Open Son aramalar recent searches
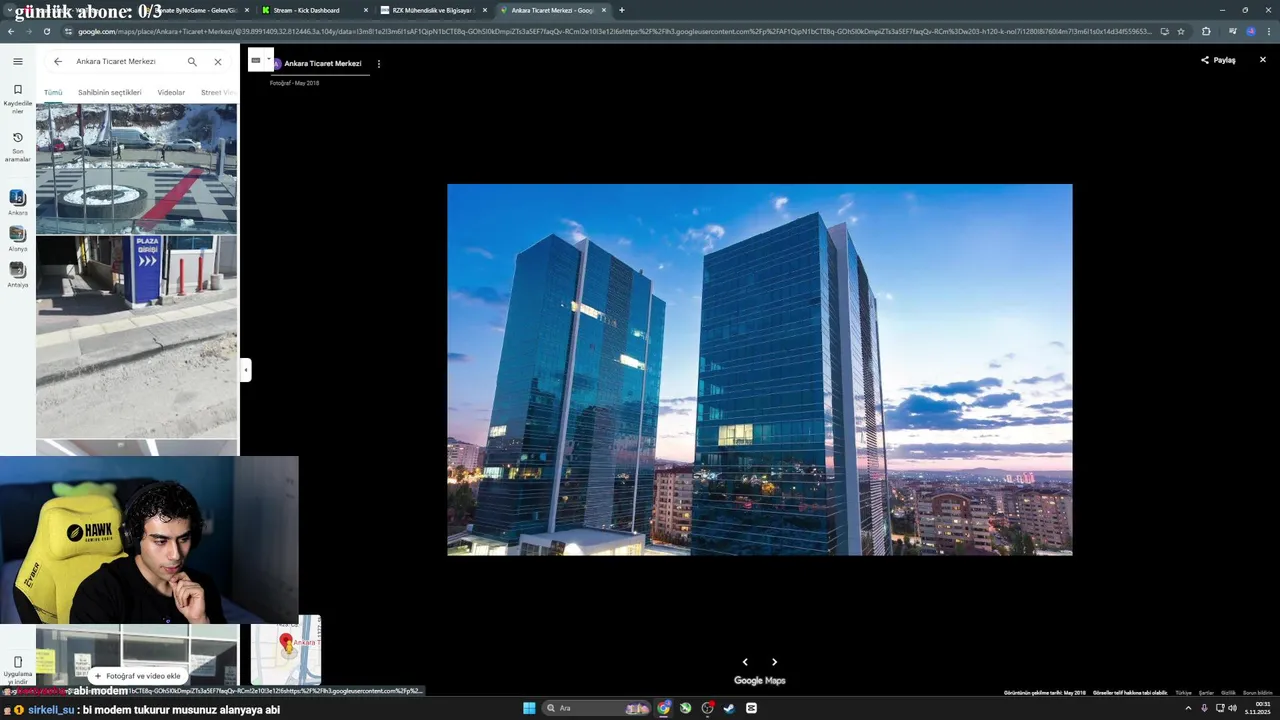 point(17,146)
